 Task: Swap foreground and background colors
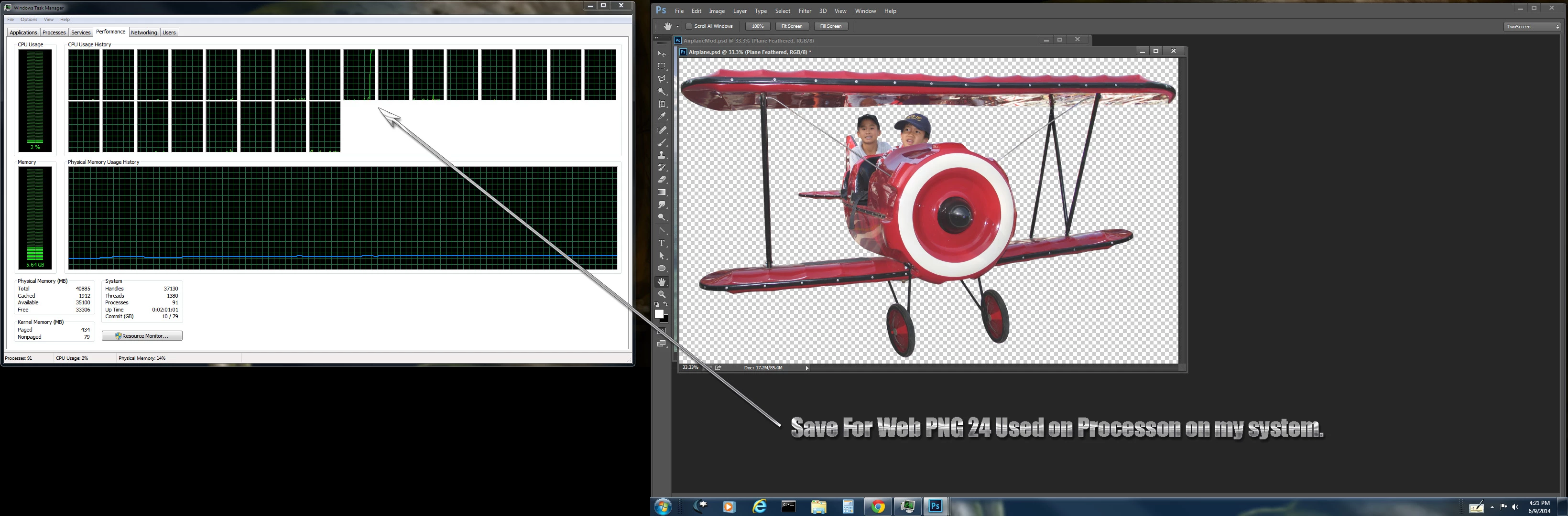point(666,304)
